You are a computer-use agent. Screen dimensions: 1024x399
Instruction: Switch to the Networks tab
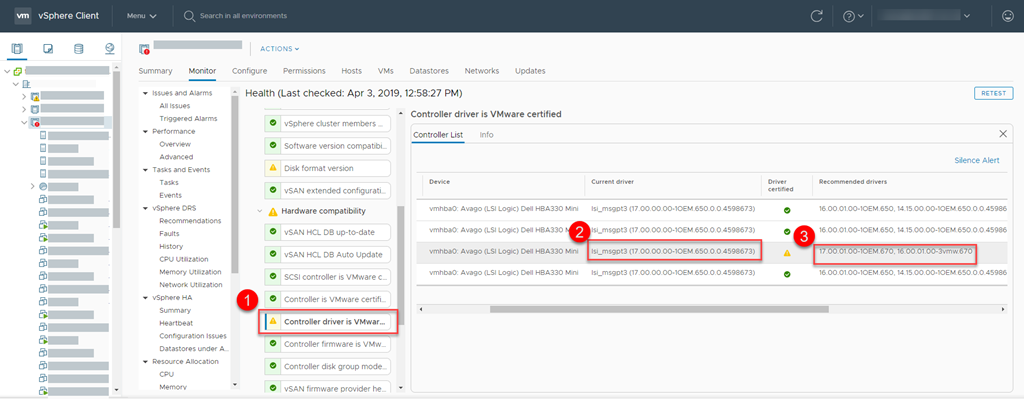point(482,71)
